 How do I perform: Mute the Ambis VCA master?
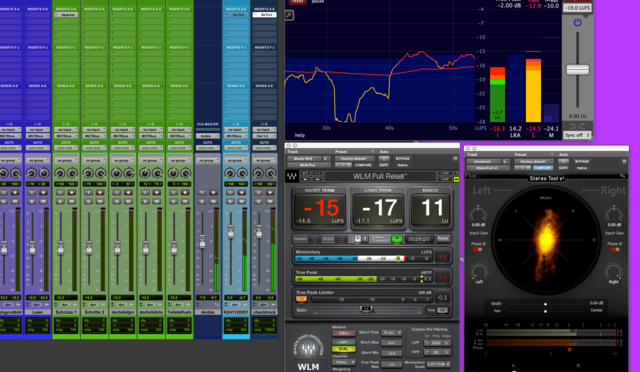point(213,201)
